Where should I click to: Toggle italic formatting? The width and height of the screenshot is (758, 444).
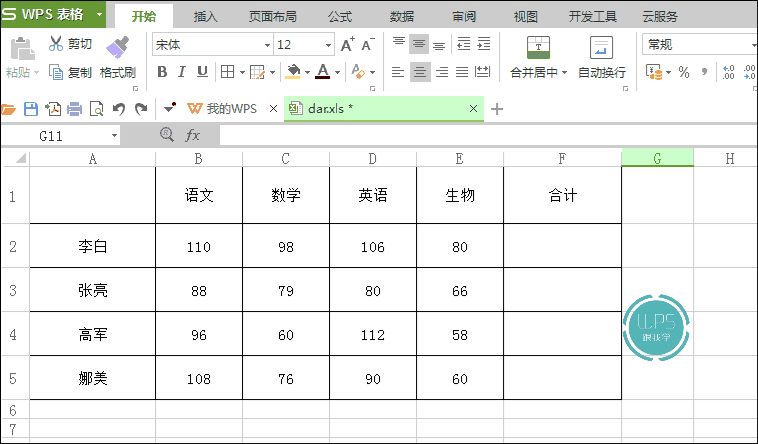(x=182, y=73)
